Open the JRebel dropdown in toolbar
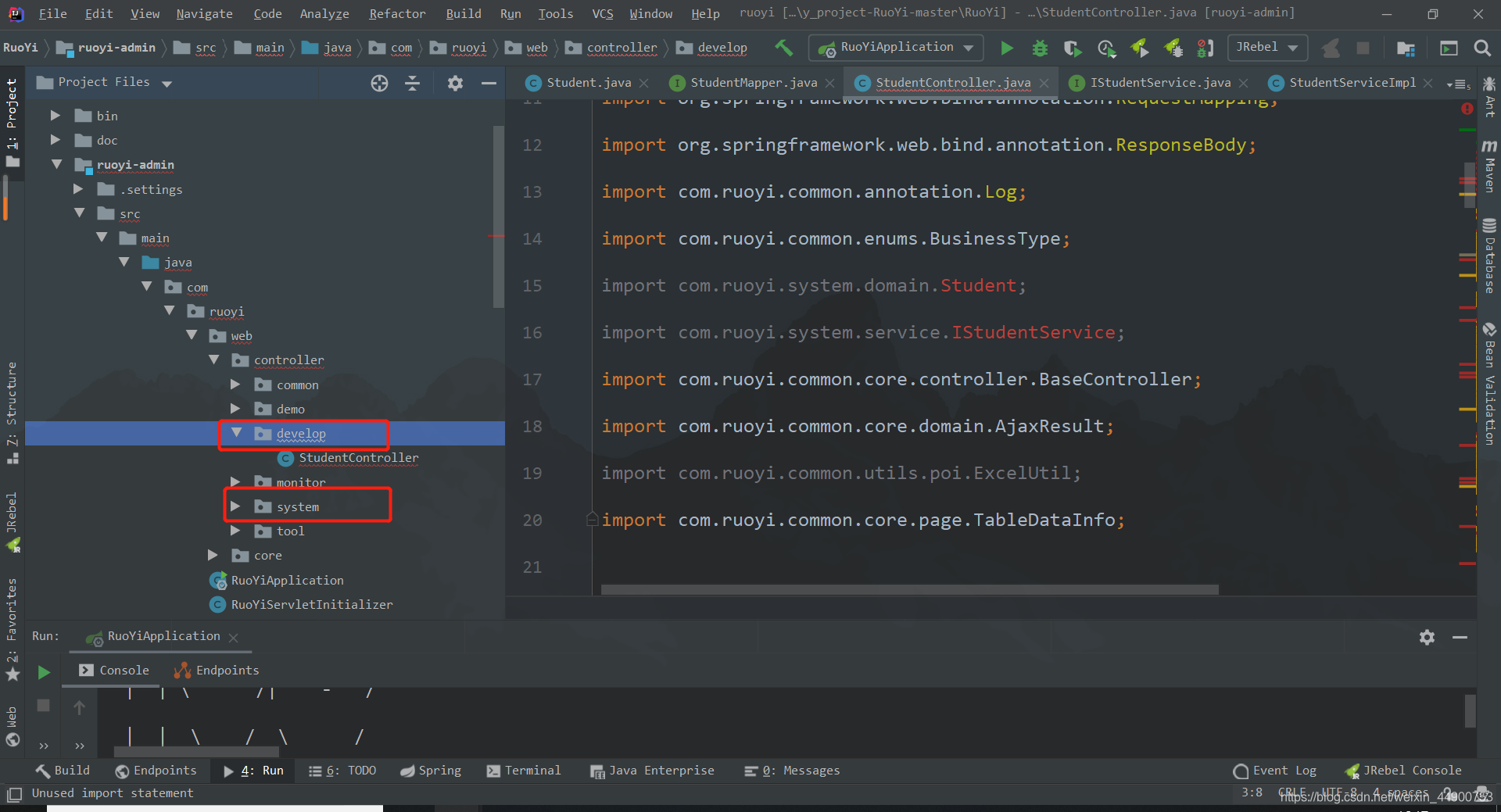 [1267, 48]
